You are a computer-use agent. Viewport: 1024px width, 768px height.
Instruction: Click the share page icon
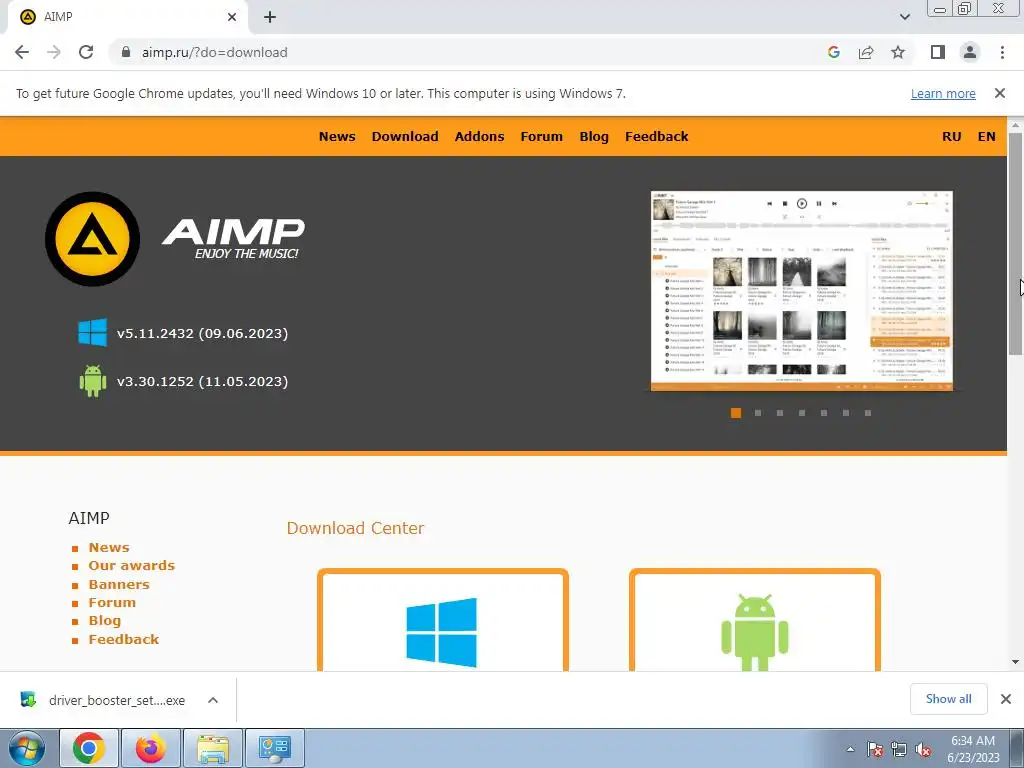(x=866, y=52)
